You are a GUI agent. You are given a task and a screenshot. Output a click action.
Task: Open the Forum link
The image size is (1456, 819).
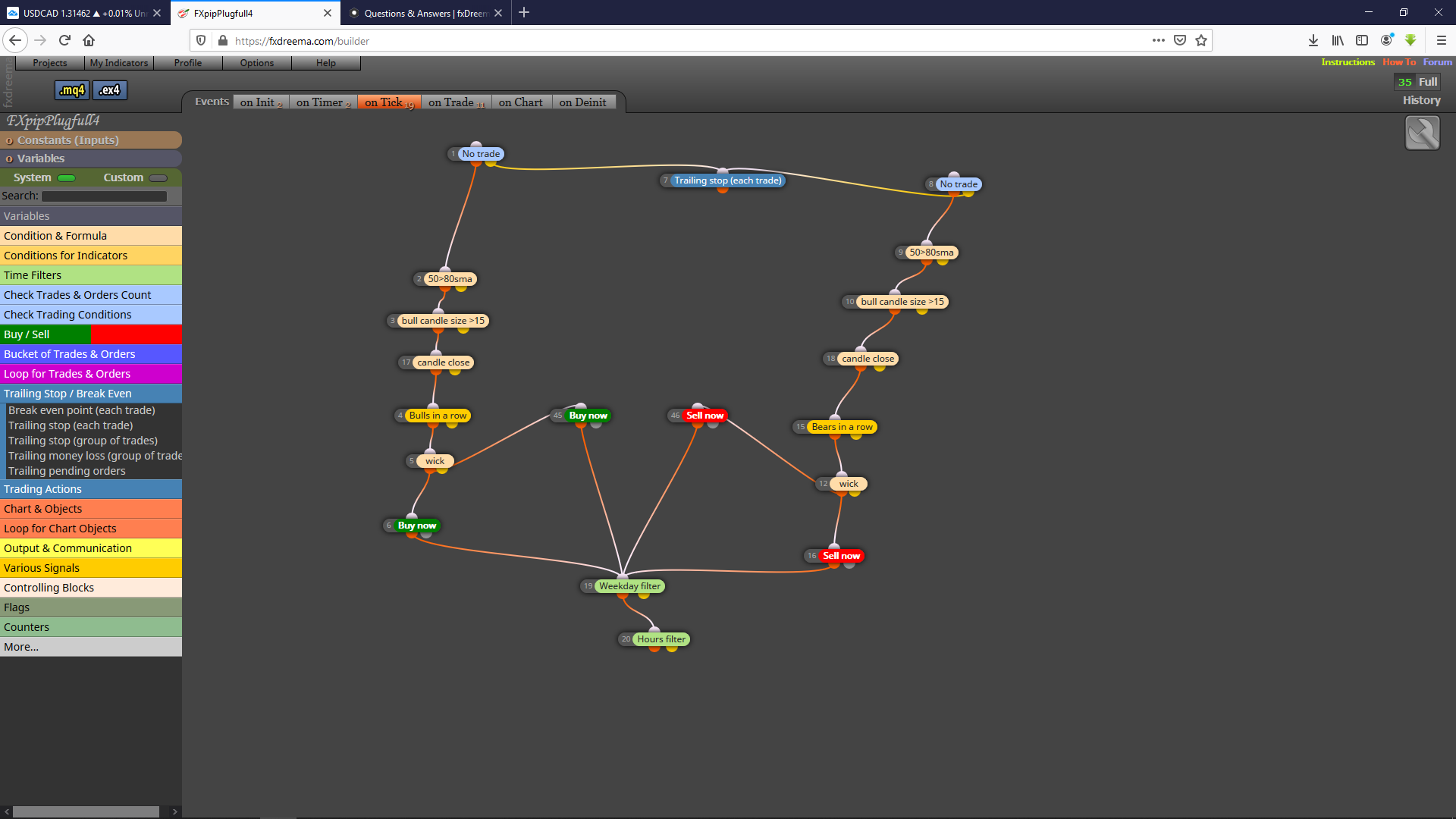point(1438,62)
